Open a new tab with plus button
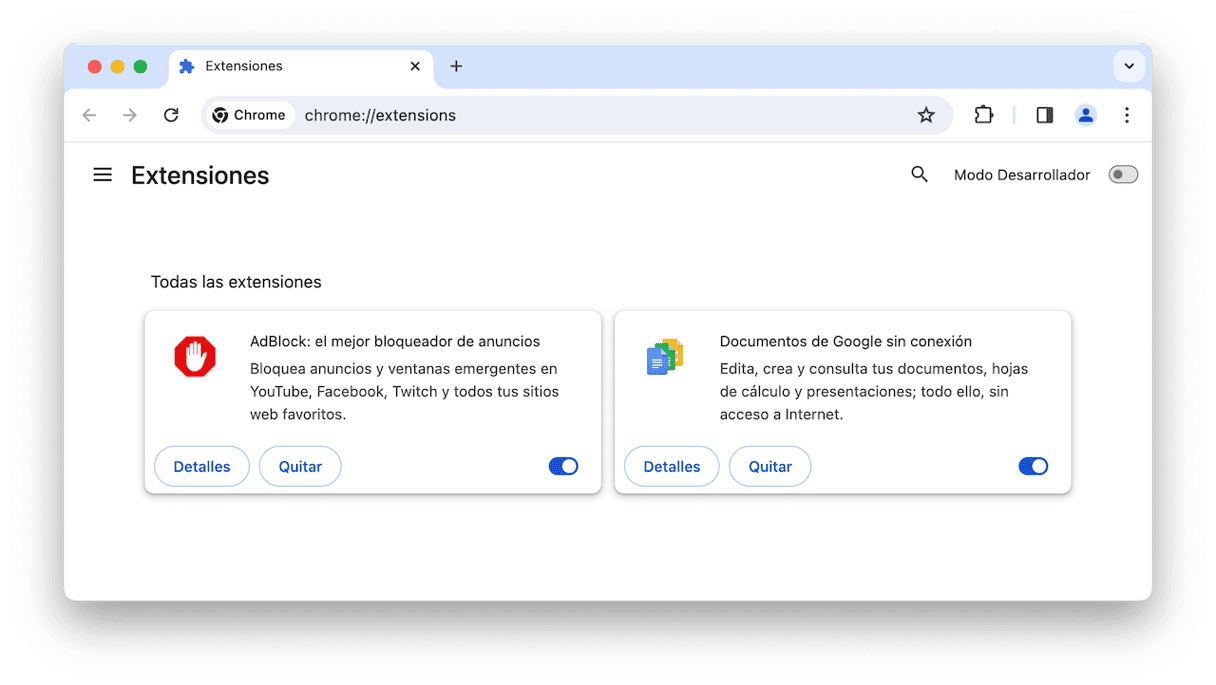Image resolution: width=1216 pixels, height=685 pixels. [456, 66]
